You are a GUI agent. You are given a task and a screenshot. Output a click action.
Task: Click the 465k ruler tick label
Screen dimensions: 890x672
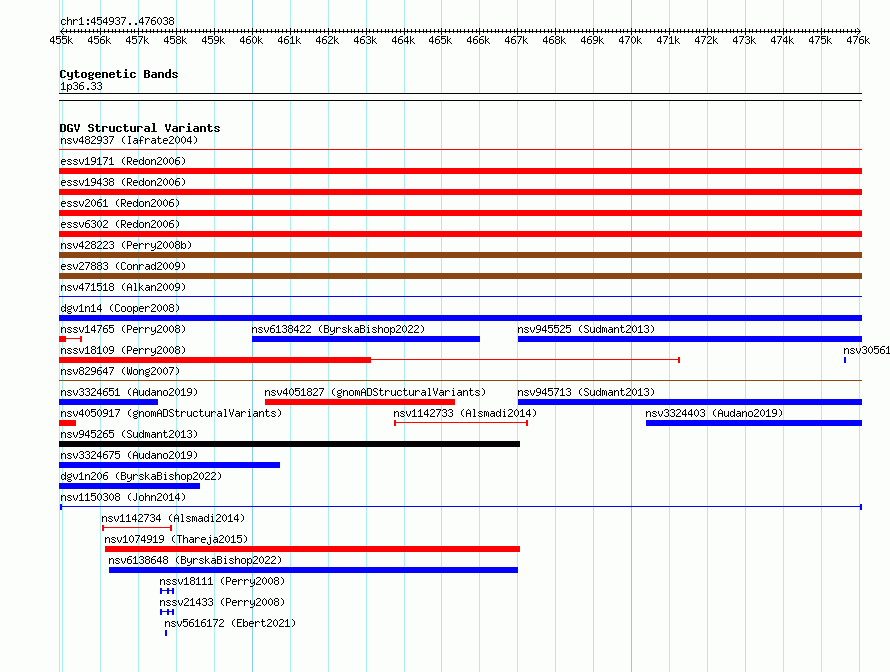pyautogui.click(x=440, y=40)
